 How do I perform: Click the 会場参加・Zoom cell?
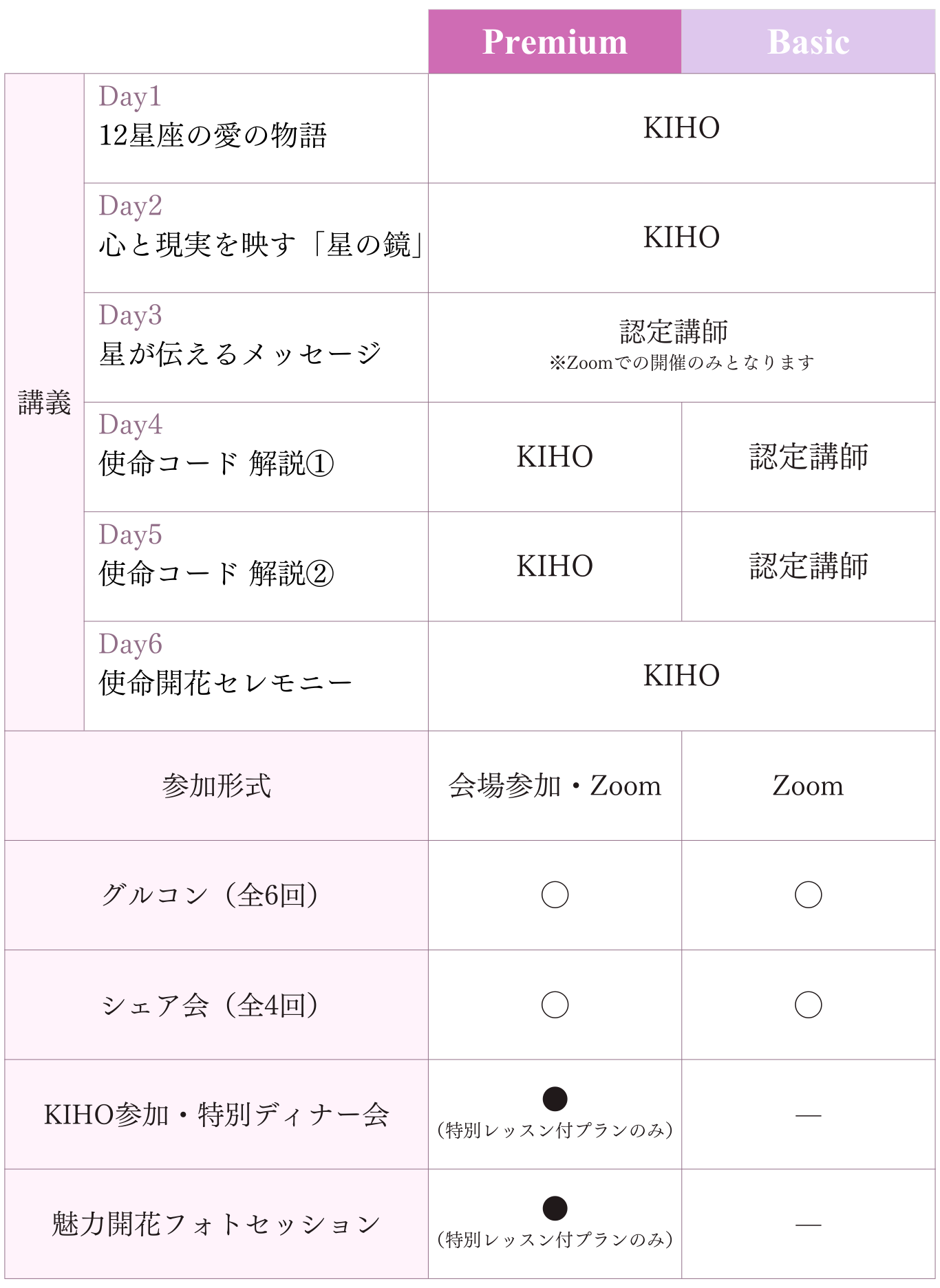point(555,786)
